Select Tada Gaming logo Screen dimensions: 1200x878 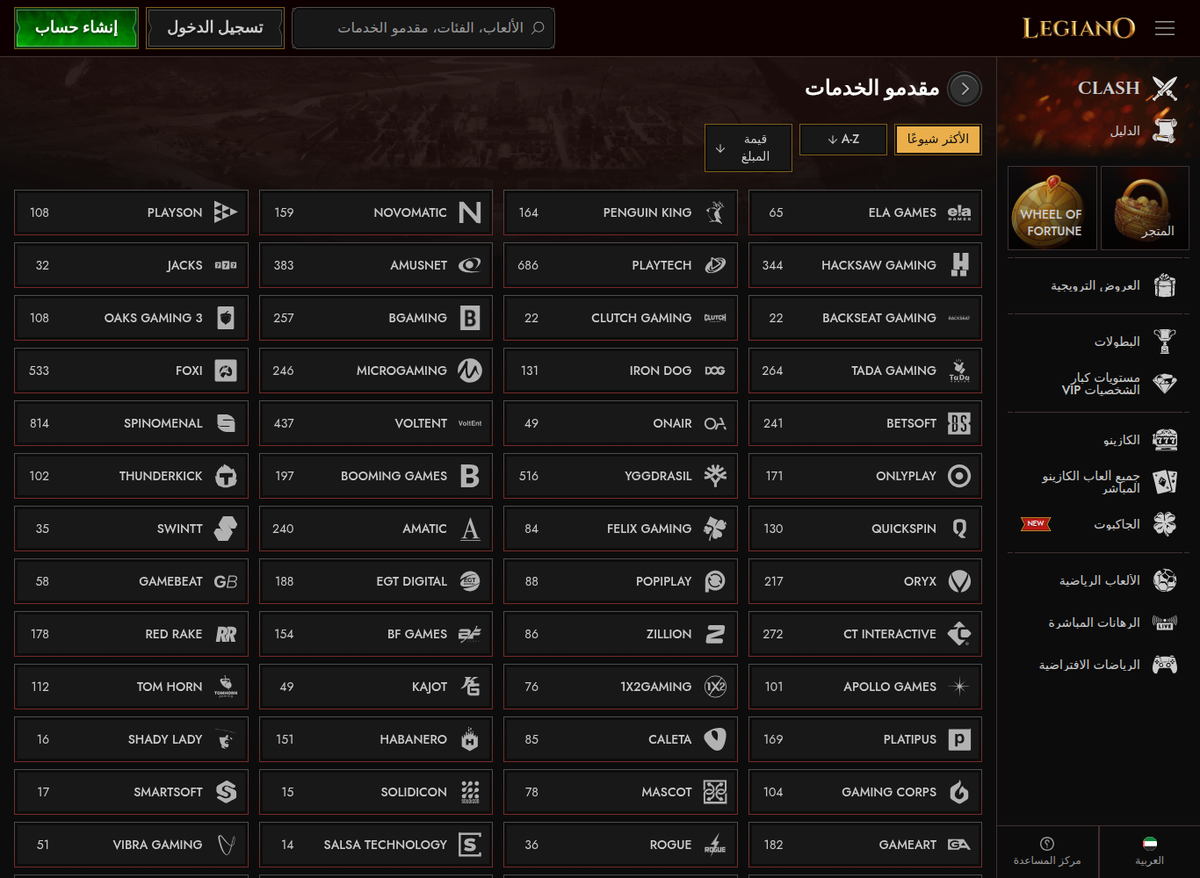tap(960, 371)
